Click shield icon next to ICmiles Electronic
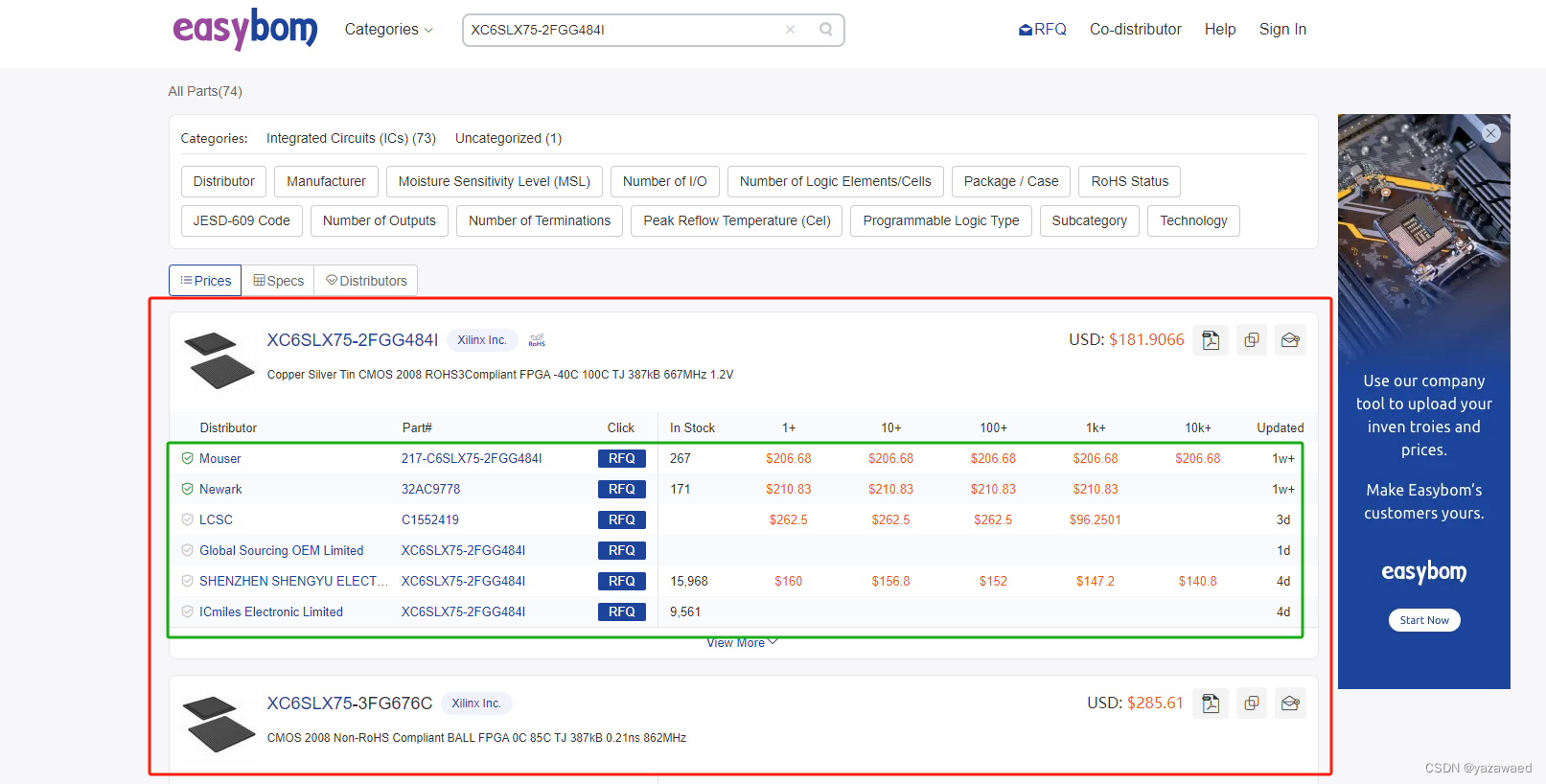The height and width of the screenshot is (784, 1546). [188, 611]
